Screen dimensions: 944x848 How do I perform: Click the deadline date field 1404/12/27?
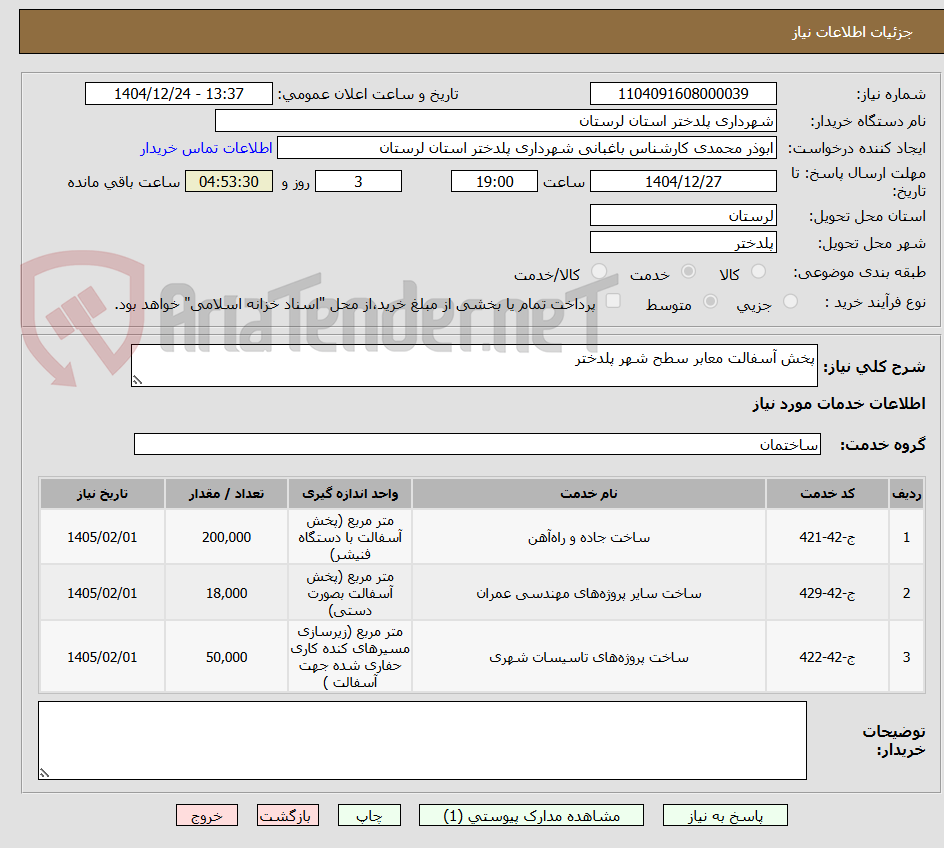click(x=683, y=181)
